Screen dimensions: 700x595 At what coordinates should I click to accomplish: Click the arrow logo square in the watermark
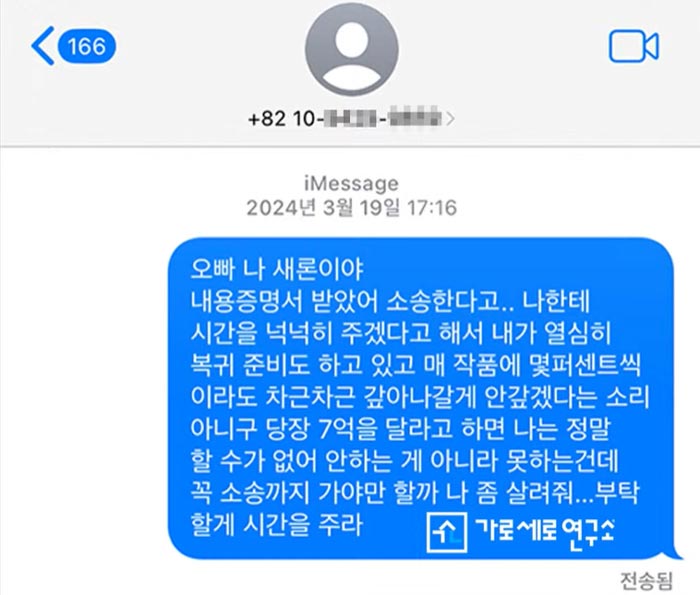(x=446, y=533)
